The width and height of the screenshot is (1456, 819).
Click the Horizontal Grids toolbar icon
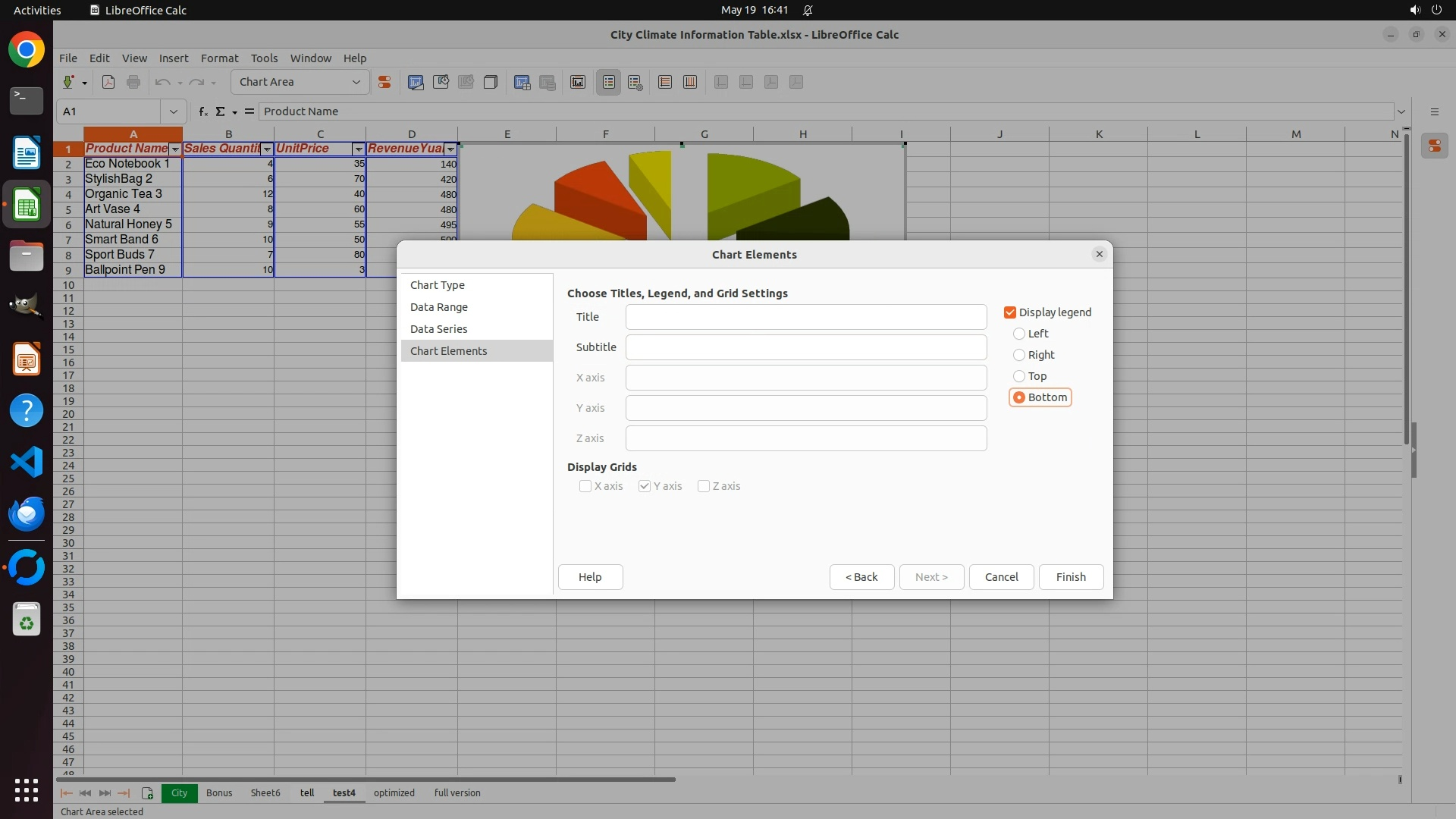[x=665, y=82]
